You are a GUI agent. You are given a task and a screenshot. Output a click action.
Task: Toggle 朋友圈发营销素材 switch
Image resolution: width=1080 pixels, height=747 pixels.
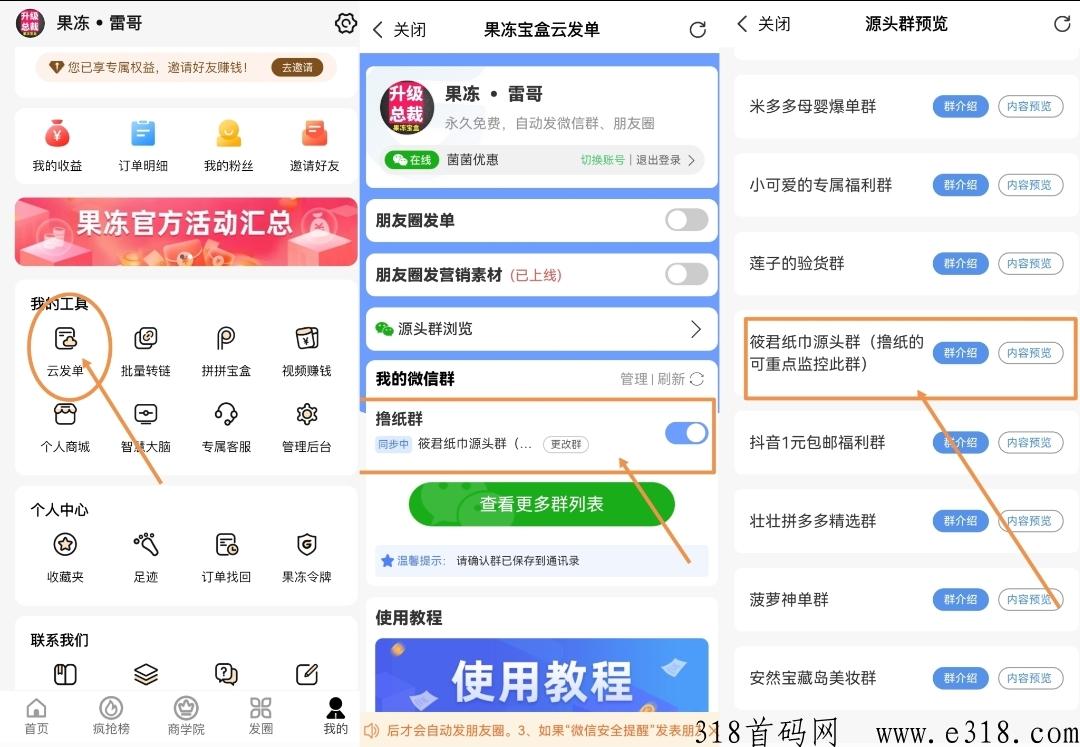pos(686,274)
